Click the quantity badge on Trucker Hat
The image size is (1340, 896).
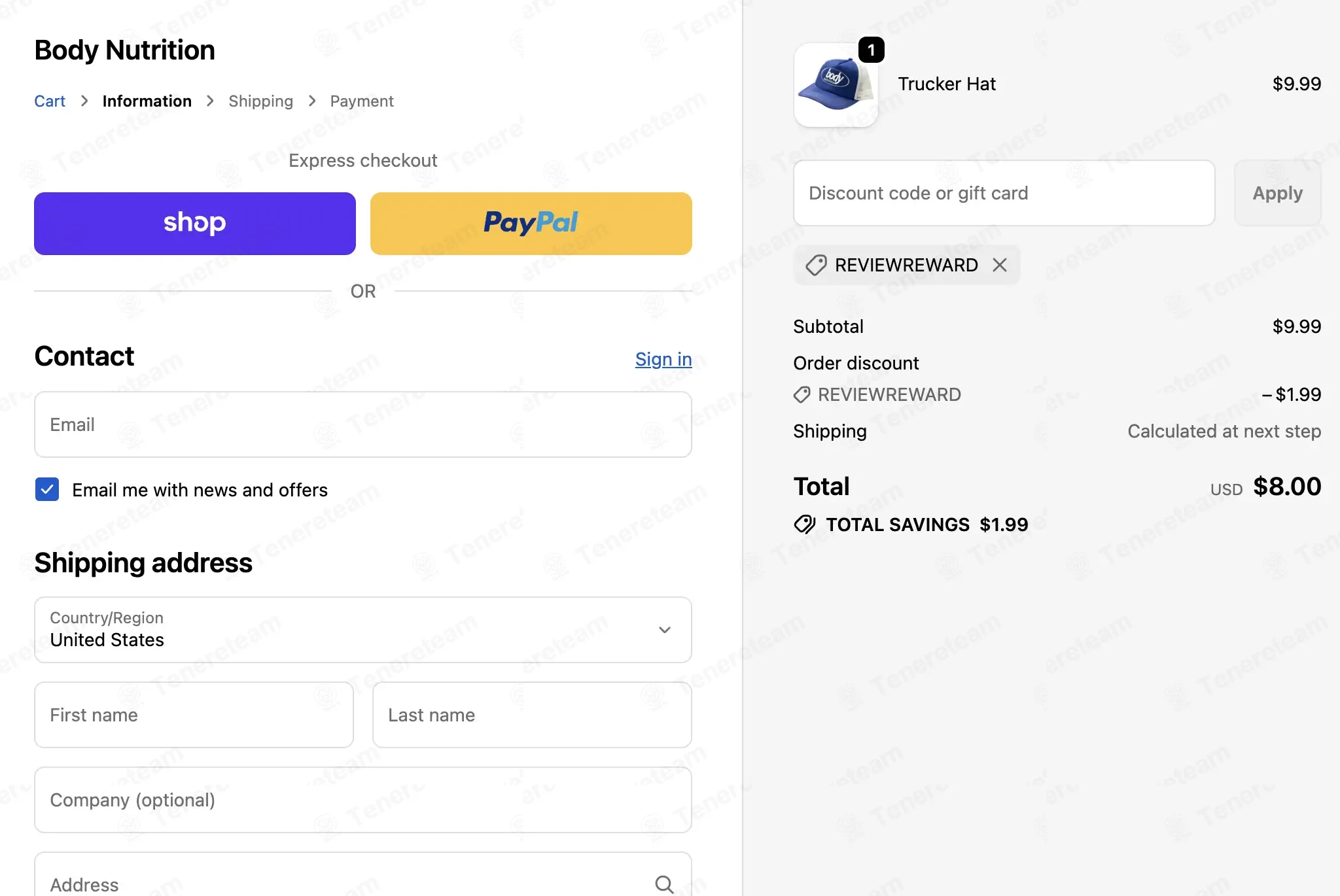point(871,50)
